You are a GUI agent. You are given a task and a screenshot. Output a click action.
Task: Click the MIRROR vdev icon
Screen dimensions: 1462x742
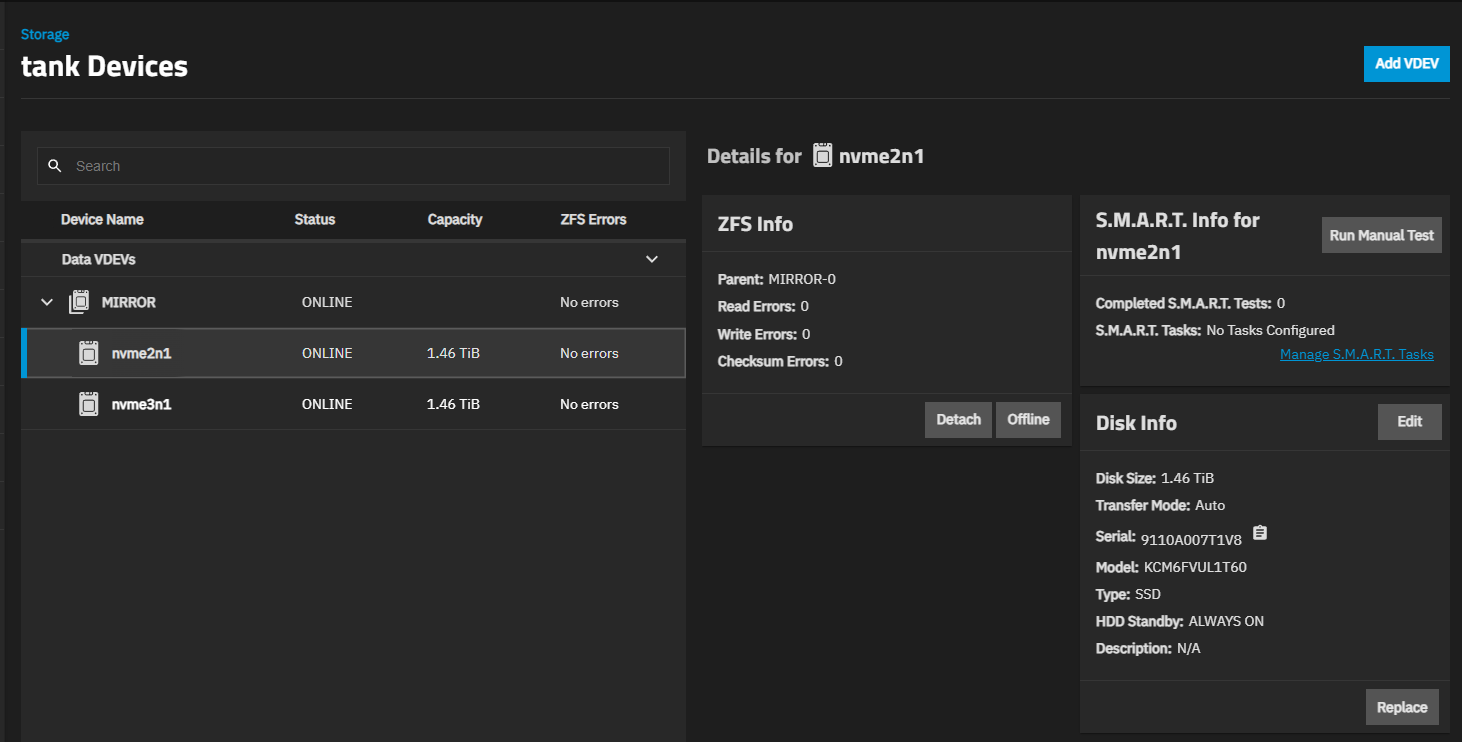[x=79, y=302]
